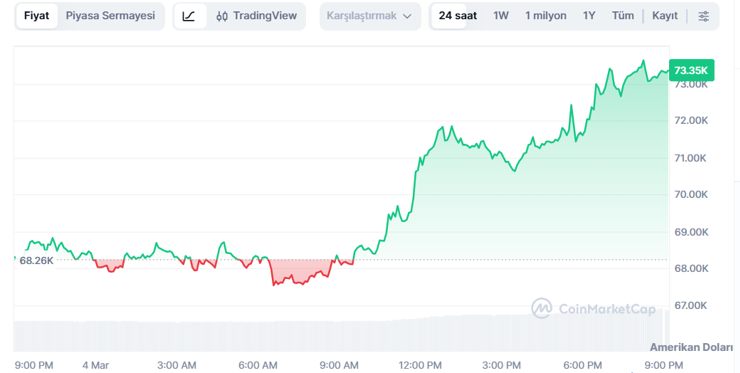This screenshot has width=740, height=373.
Task: Select the Fiyat tab
Action: click(x=37, y=16)
